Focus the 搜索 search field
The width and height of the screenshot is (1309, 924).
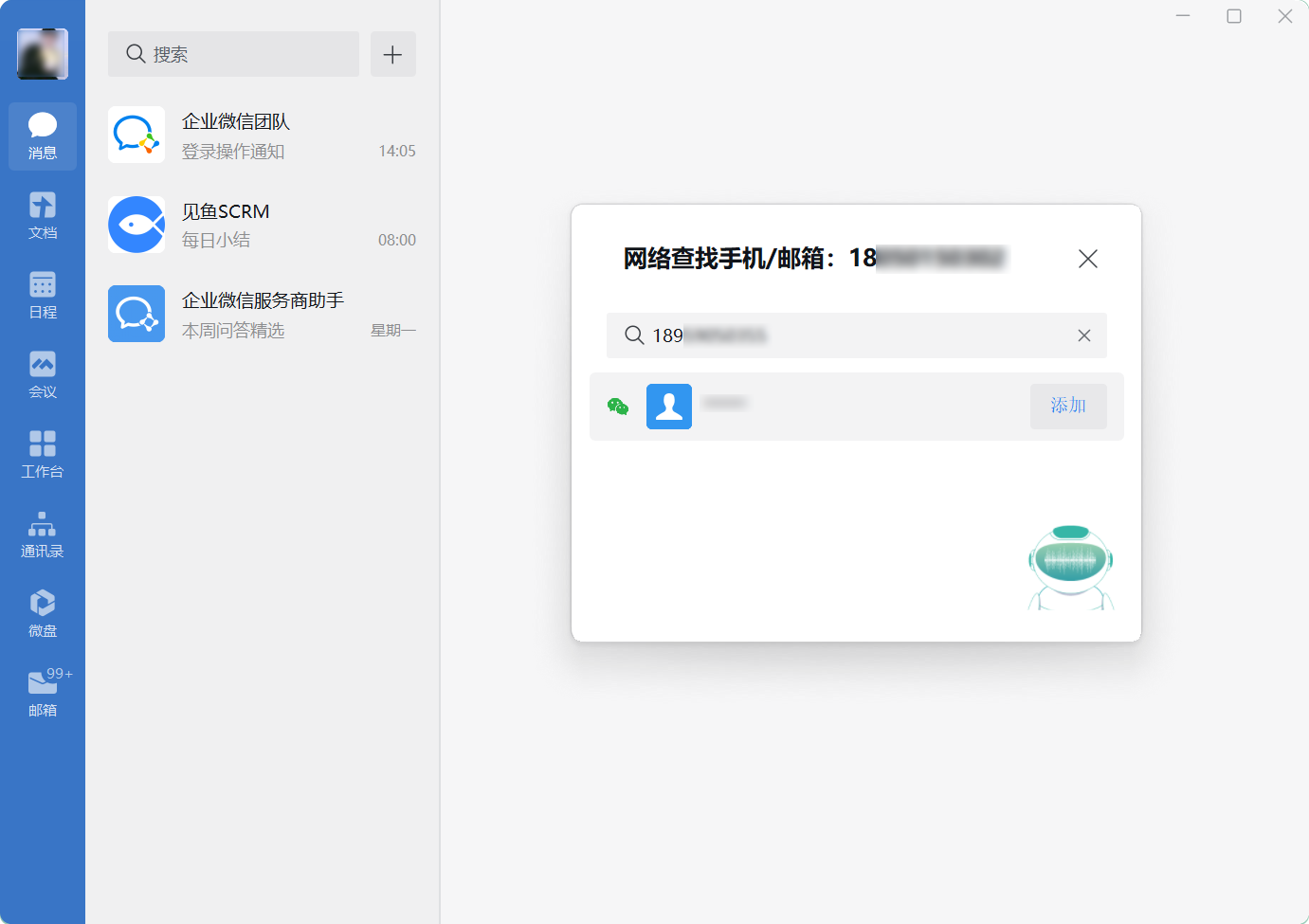(x=233, y=54)
